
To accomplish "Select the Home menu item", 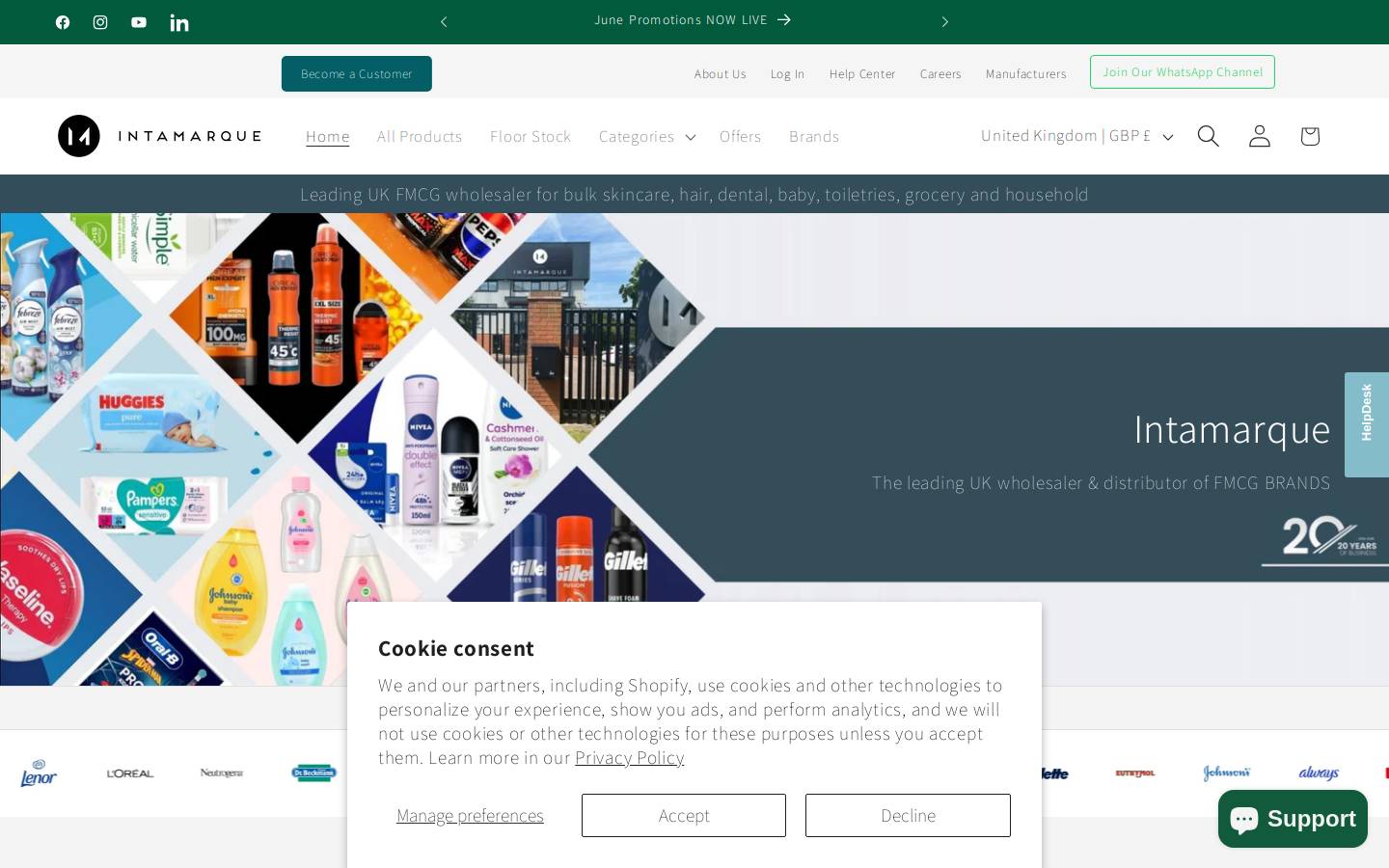I will [x=328, y=136].
